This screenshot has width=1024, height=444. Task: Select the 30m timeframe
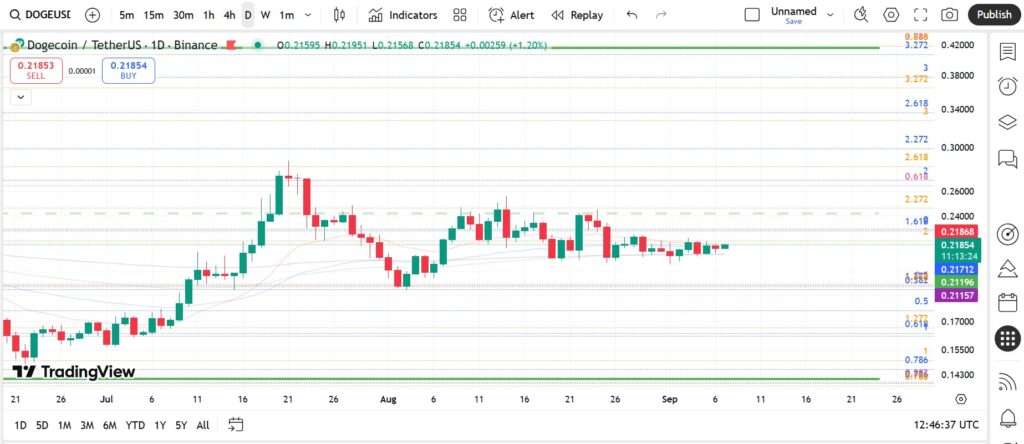tap(183, 14)
